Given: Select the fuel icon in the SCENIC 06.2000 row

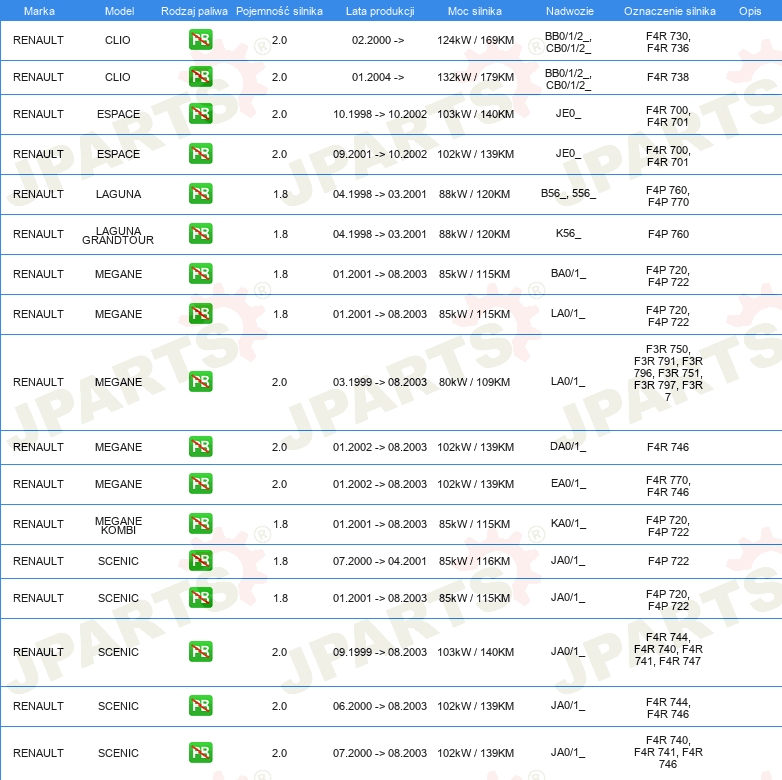Looking at the screenshot, I should (200, 705).
